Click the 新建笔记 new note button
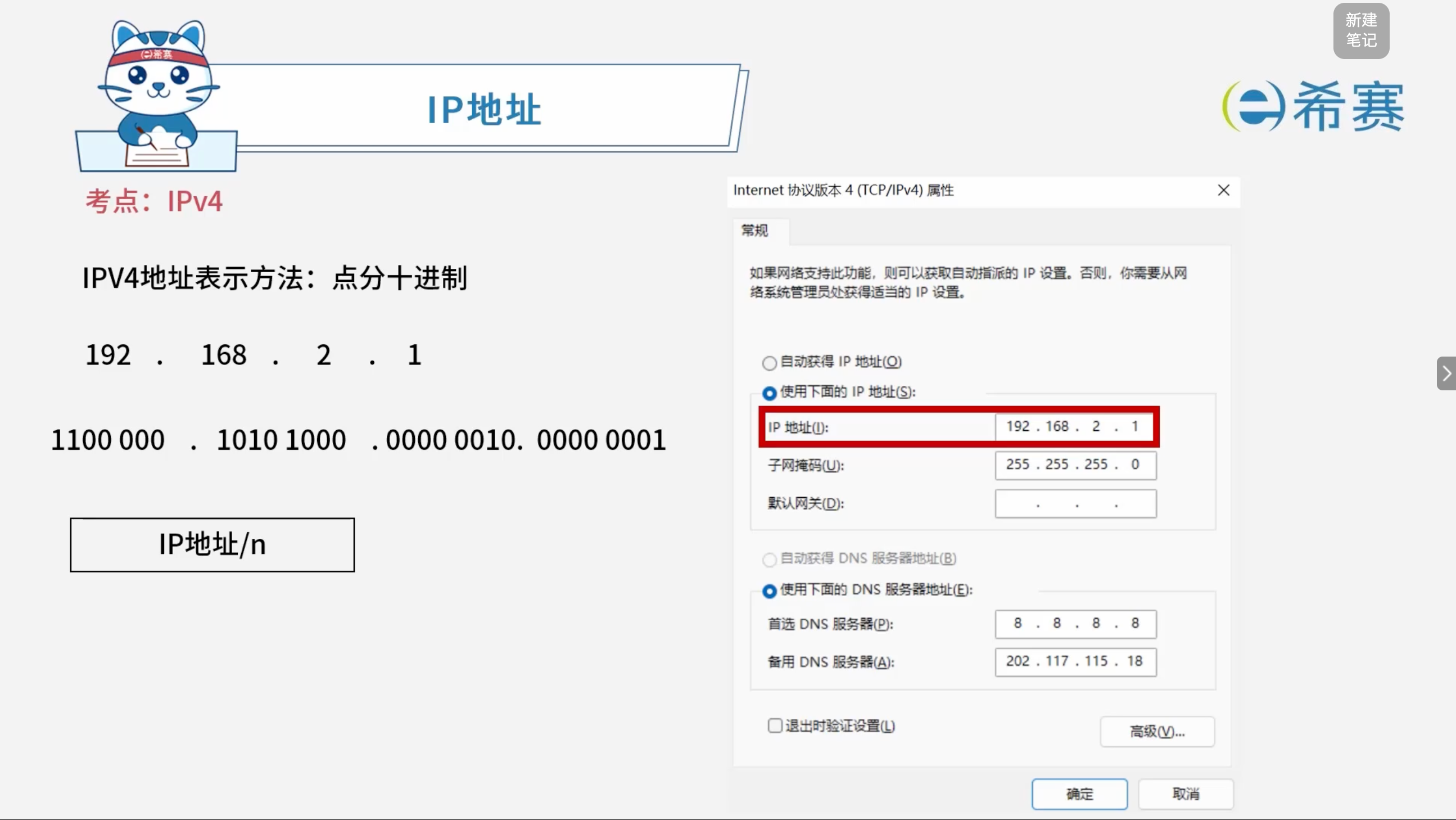This screenshot has width=1456, height=820. click(1361, 30)
